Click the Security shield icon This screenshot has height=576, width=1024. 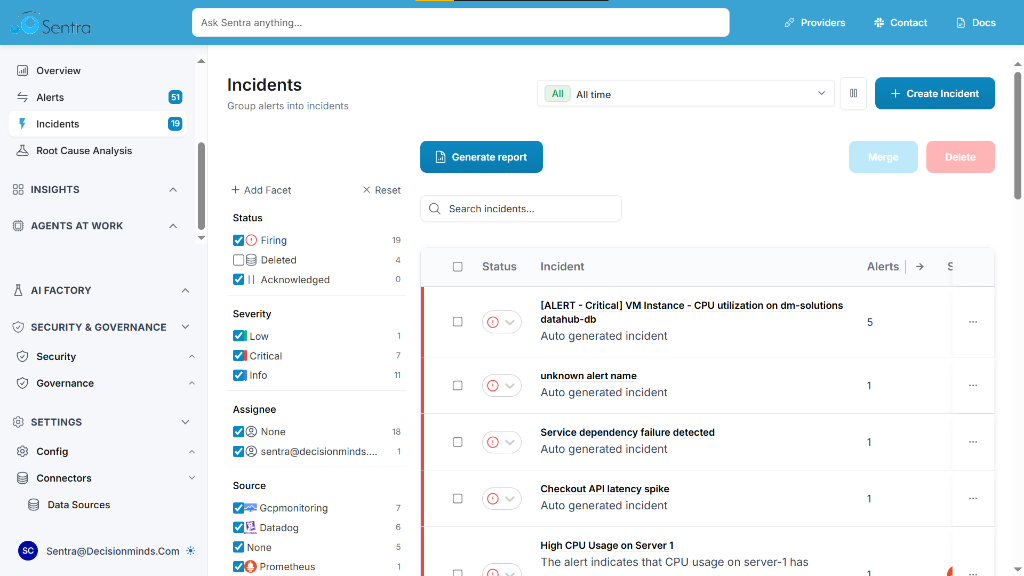[x=22, y=357]
